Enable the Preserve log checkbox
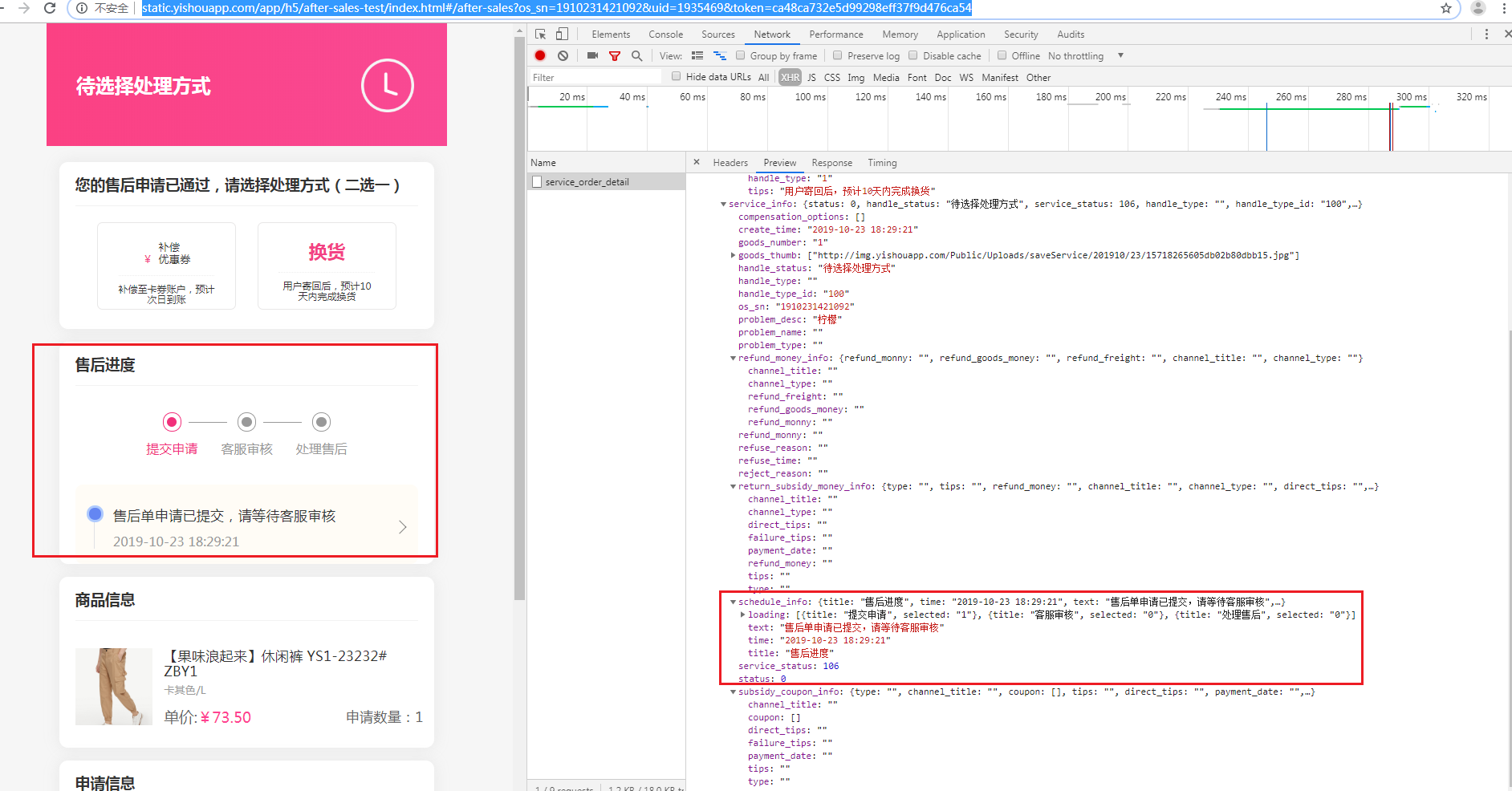Viewport: 1512px width, 791px height. coord(838,55)
